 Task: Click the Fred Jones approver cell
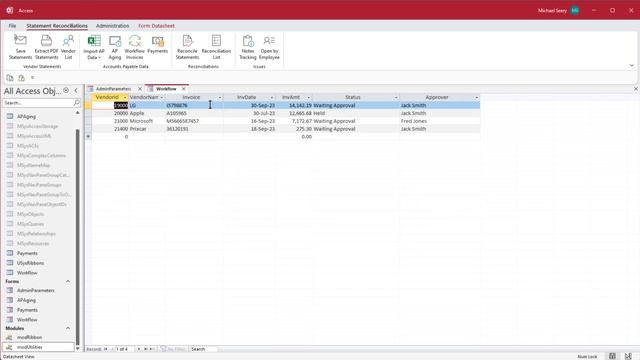point(440,121)
